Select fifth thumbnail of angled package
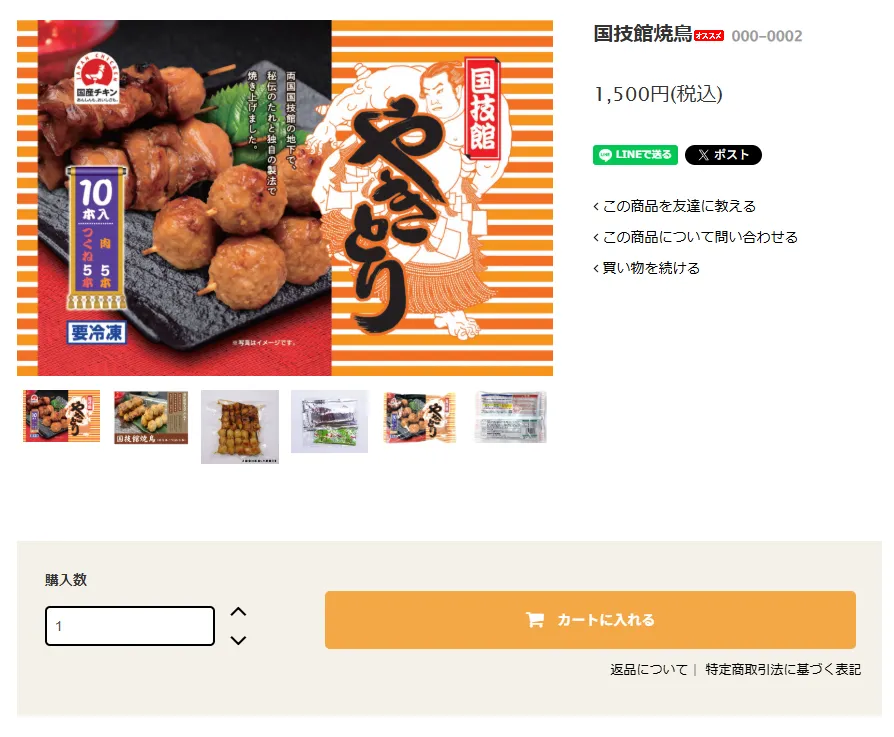Screen dimensions: 894x737 pos(420,418)
